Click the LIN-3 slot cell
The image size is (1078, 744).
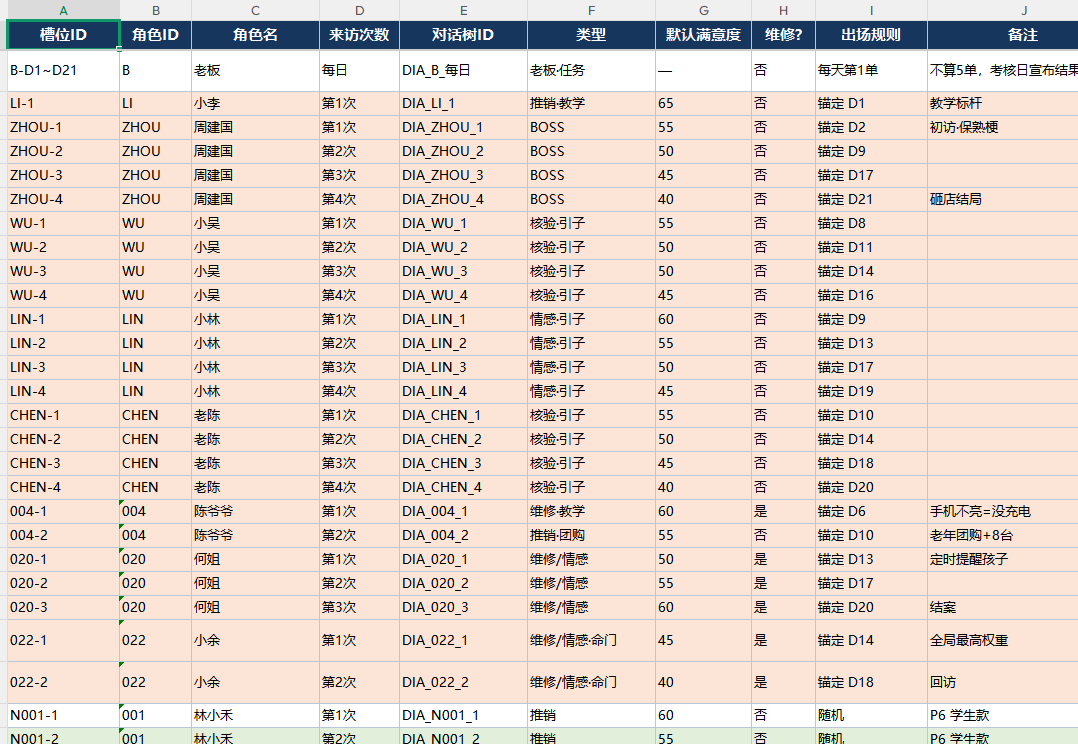(63, 367)
